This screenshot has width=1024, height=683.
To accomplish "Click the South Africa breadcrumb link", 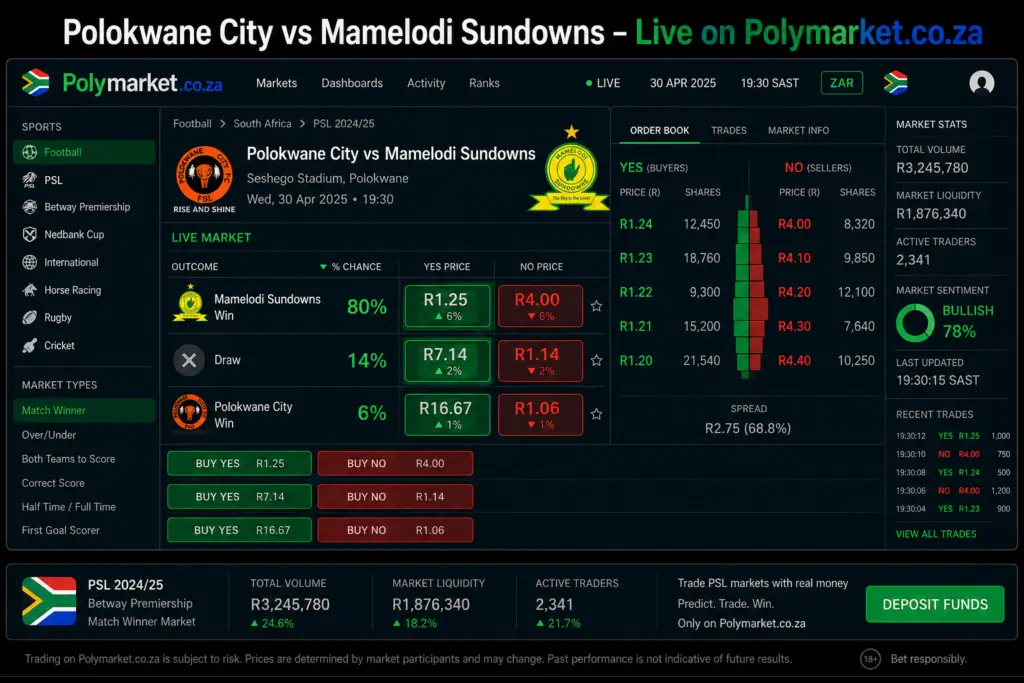I will [262, 123].
